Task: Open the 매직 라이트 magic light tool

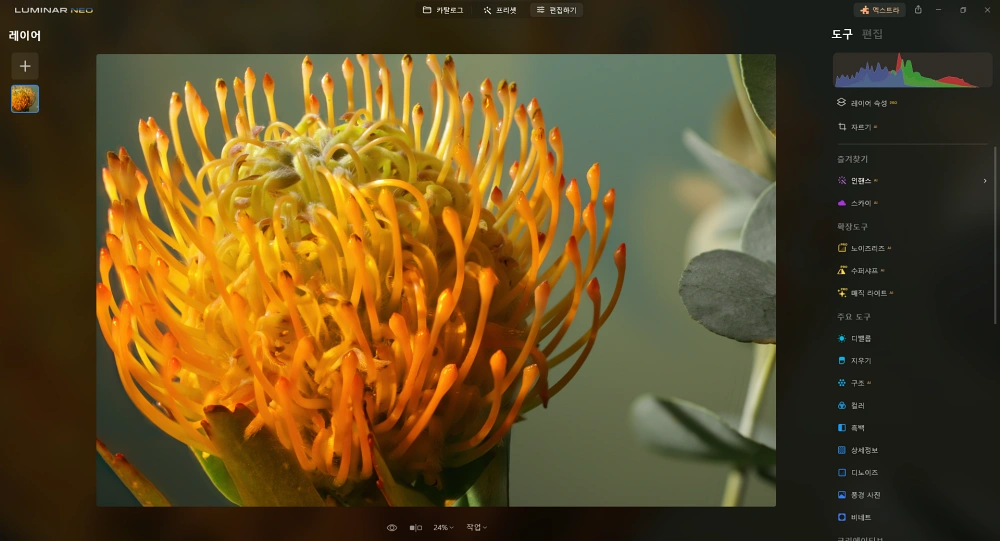Action: pos(865,293)
